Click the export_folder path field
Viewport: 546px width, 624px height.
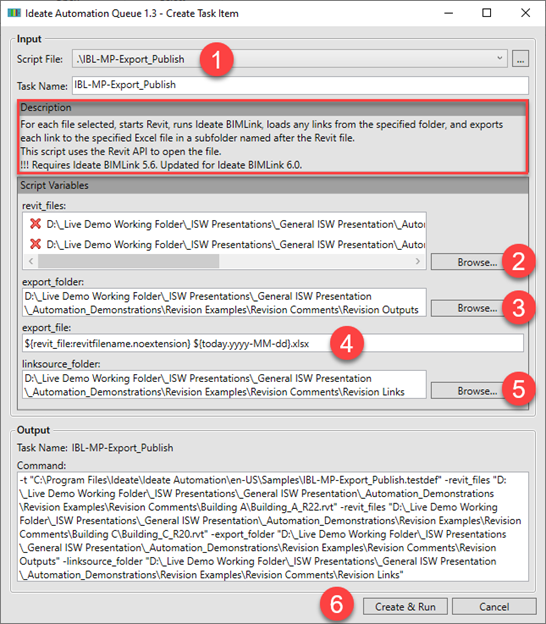[224, 303]
